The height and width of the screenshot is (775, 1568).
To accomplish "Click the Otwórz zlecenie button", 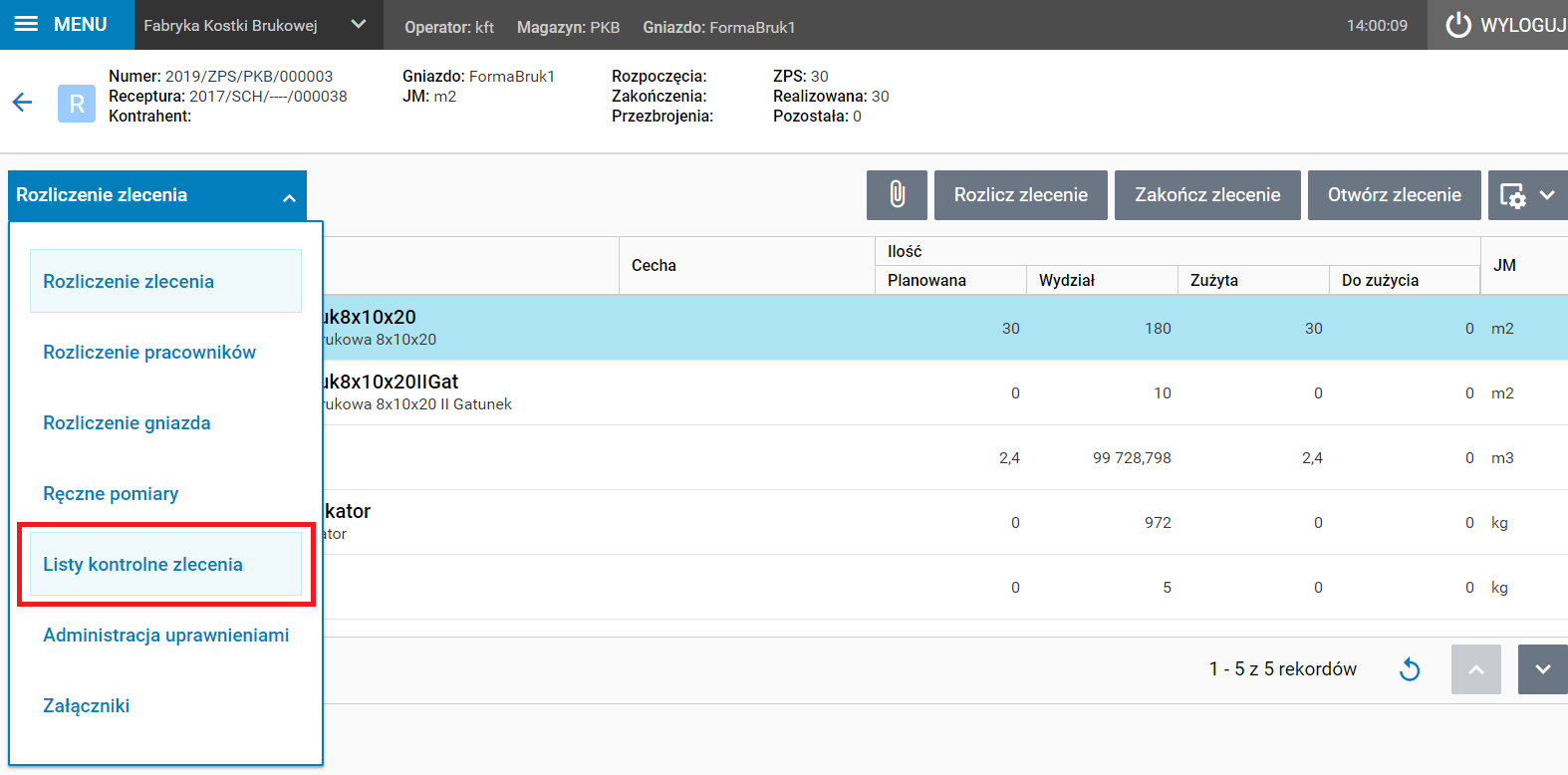I will click(x=1394, y=195).
